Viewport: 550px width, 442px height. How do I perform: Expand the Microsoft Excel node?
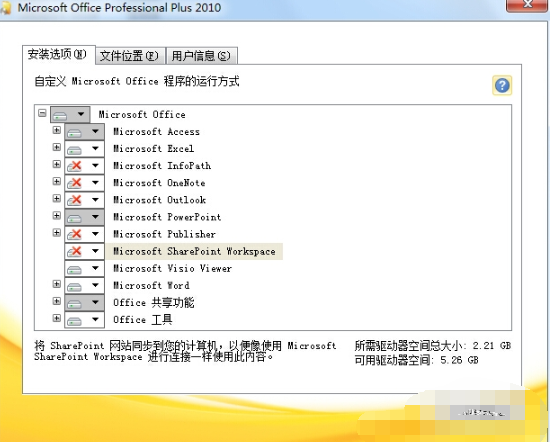[56, 147]
